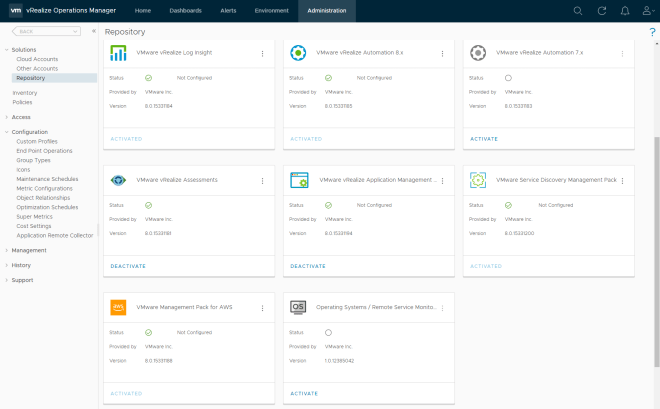The height and width of the screenshot is (409, 660).
Task: Click the vertical scrollbar thumb
Action: [x=657, y=252]
